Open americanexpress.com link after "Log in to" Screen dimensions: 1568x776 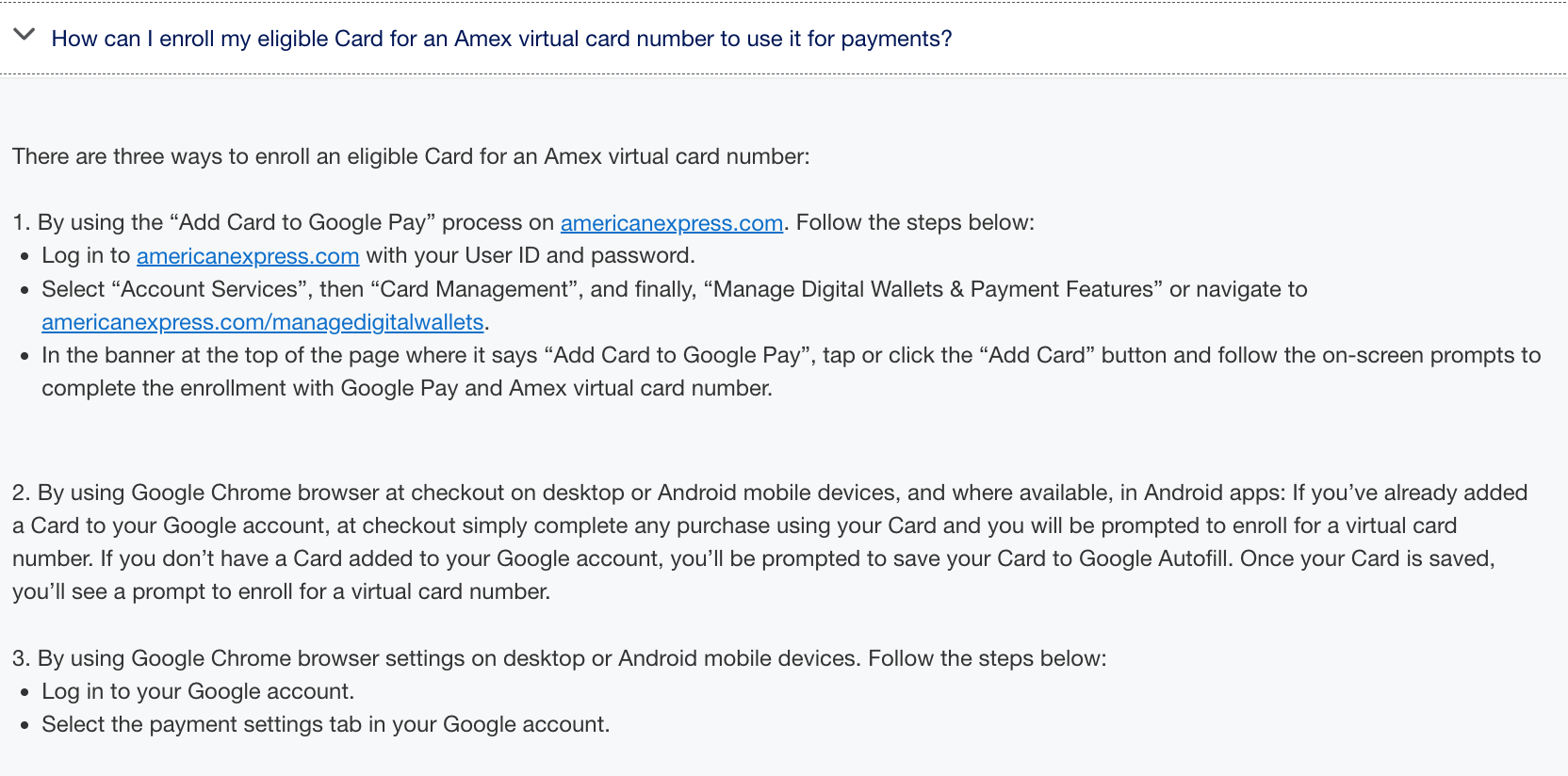point(248,256)
